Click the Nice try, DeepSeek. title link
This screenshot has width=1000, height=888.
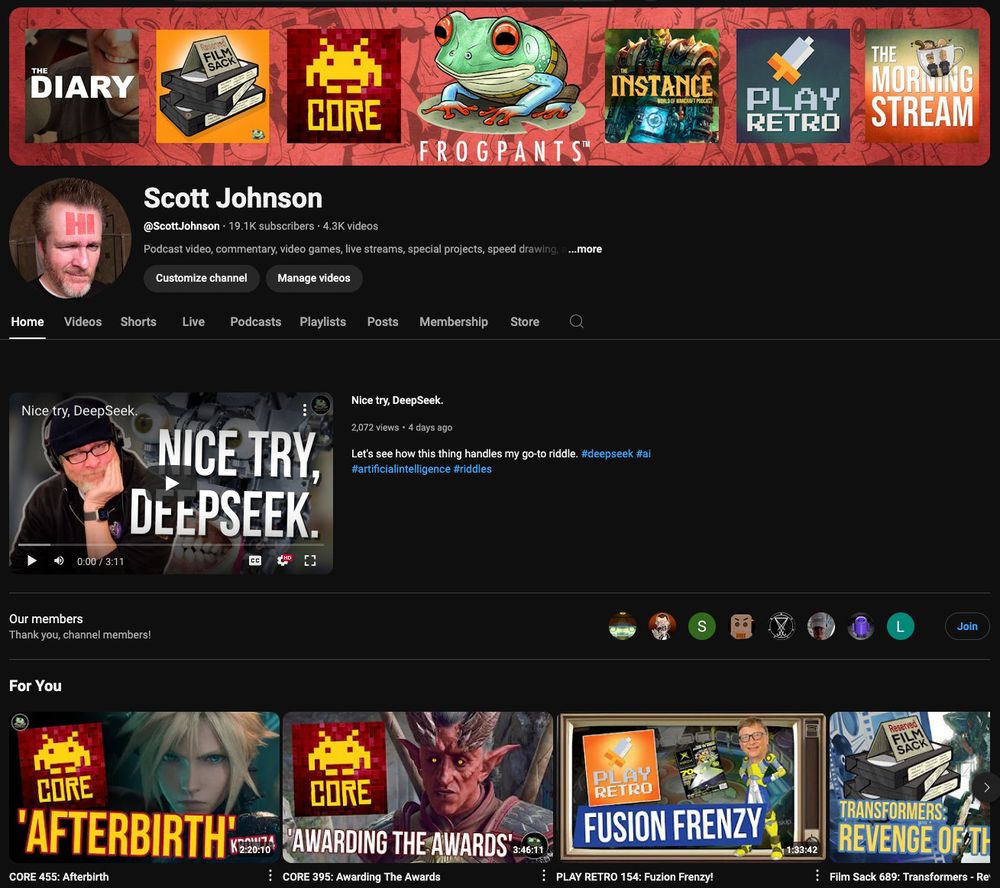(397, 400)
